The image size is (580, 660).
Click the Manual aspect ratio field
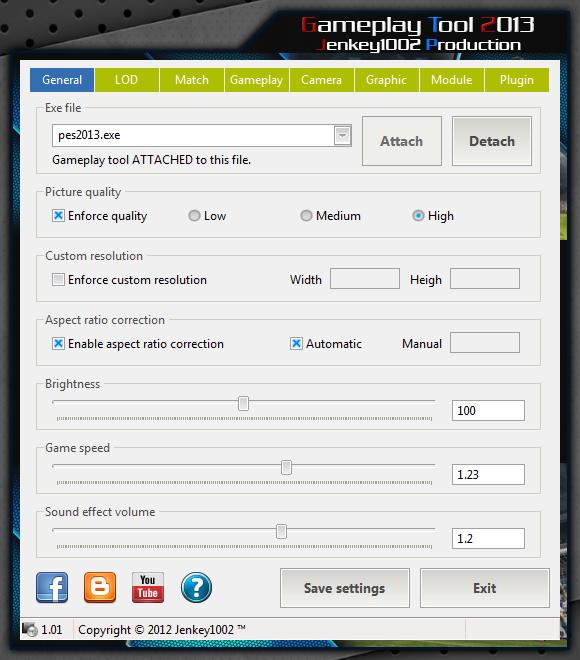click(485, 343)
